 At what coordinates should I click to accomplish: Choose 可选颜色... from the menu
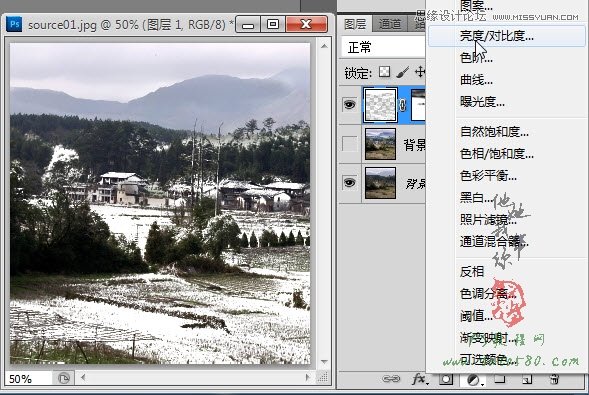(488, 359)
